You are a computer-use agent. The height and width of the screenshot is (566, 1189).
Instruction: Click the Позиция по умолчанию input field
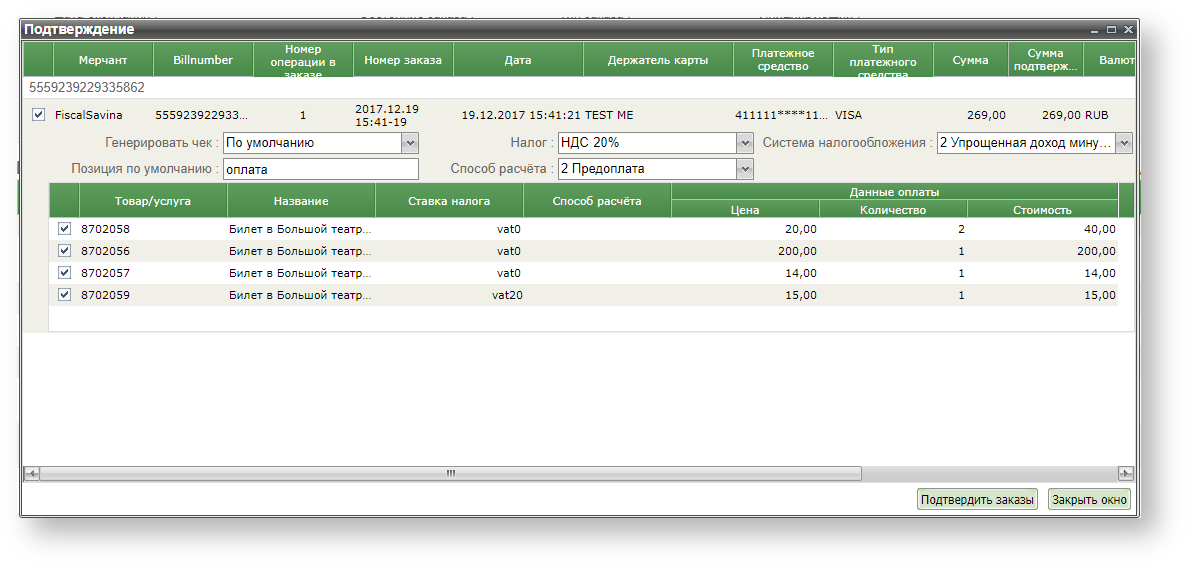click(320, 169)
